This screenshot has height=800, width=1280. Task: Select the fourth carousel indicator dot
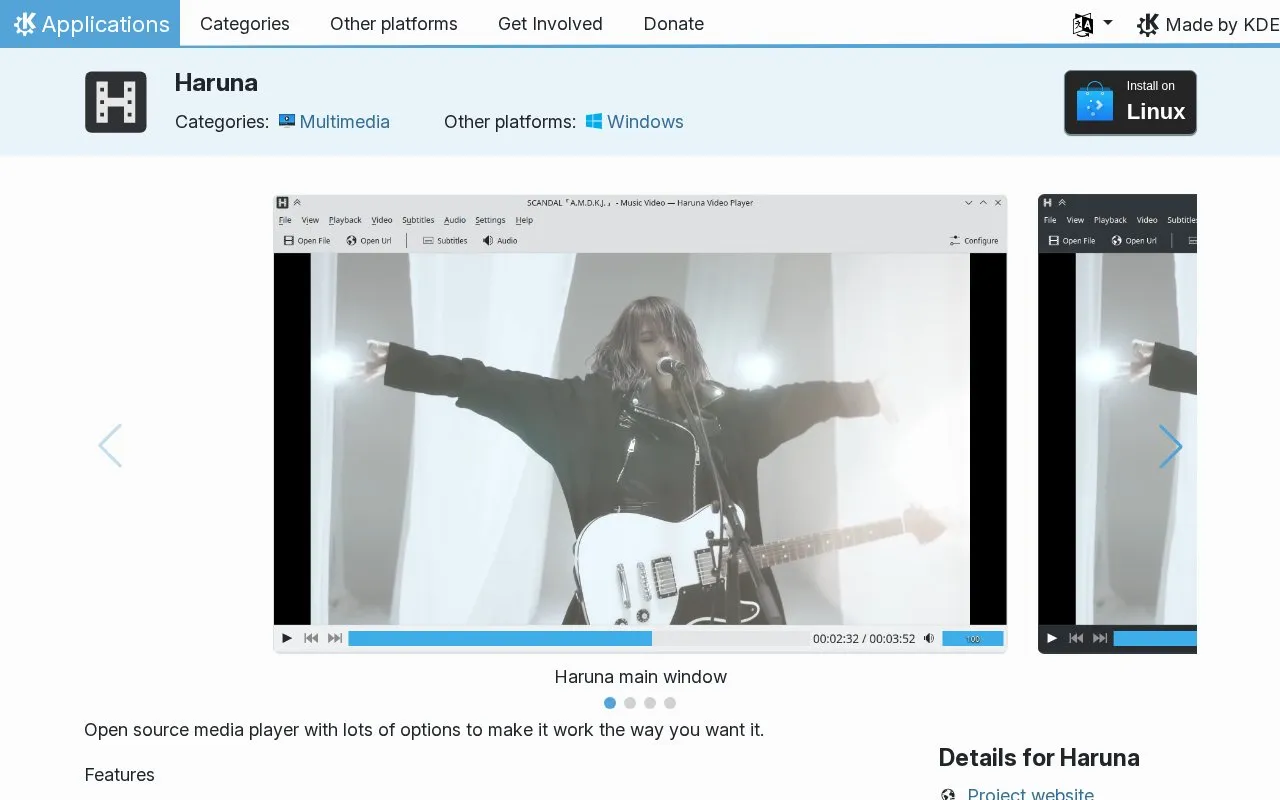click(670, 703)
